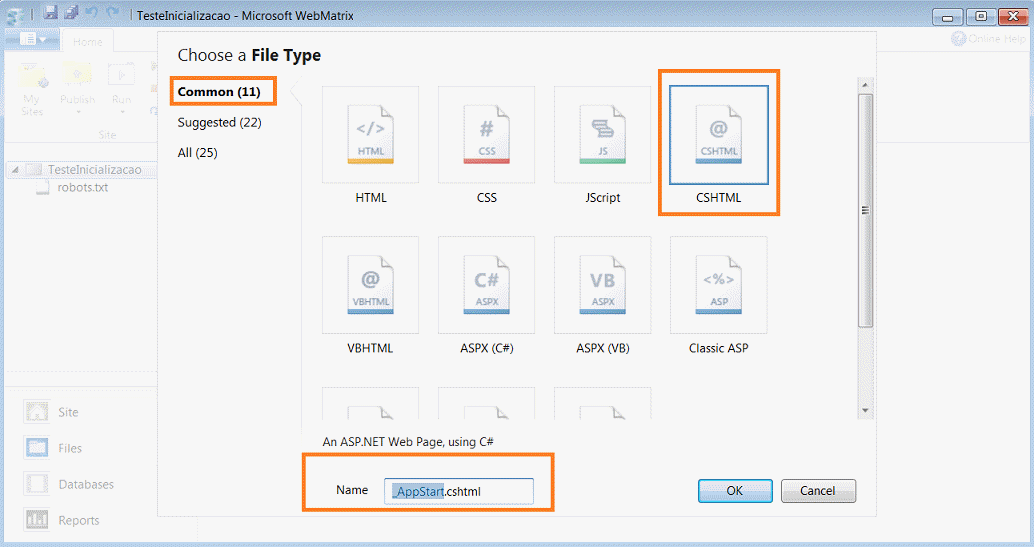
Task: Click the Publish ribbon button
Action: 78,90
